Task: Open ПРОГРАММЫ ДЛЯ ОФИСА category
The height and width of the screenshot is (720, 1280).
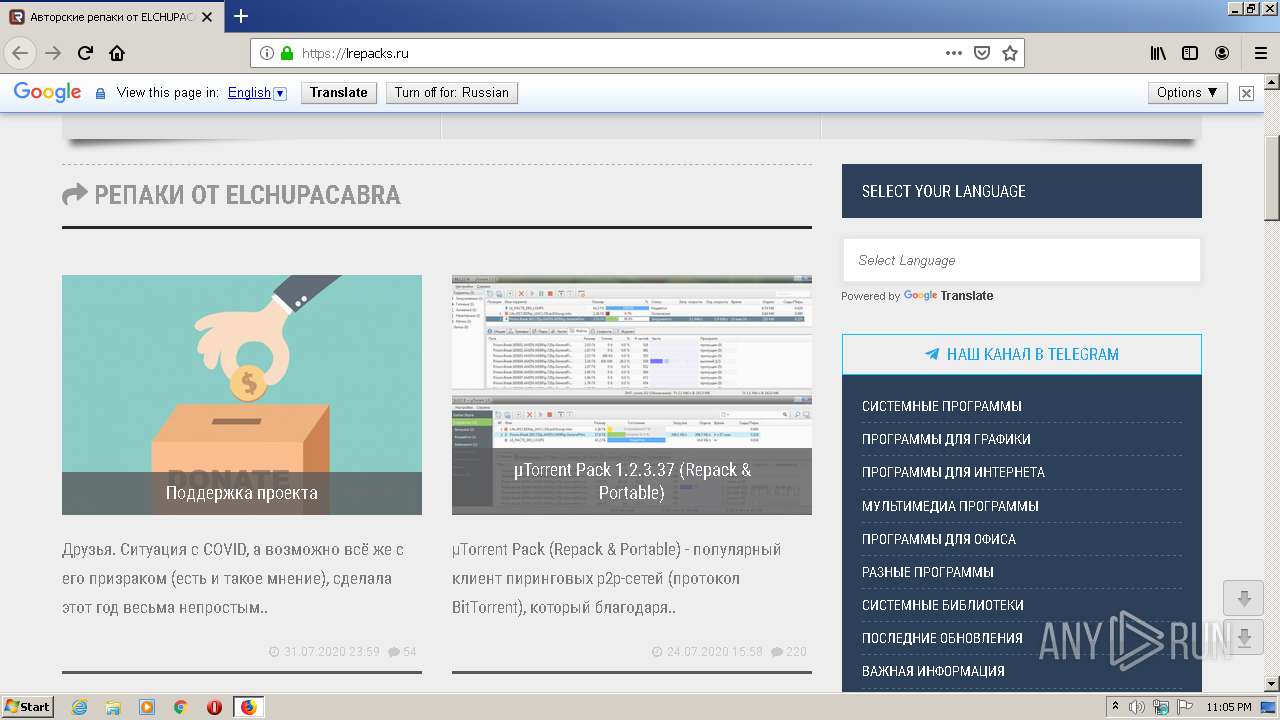Action: (939, 539)
